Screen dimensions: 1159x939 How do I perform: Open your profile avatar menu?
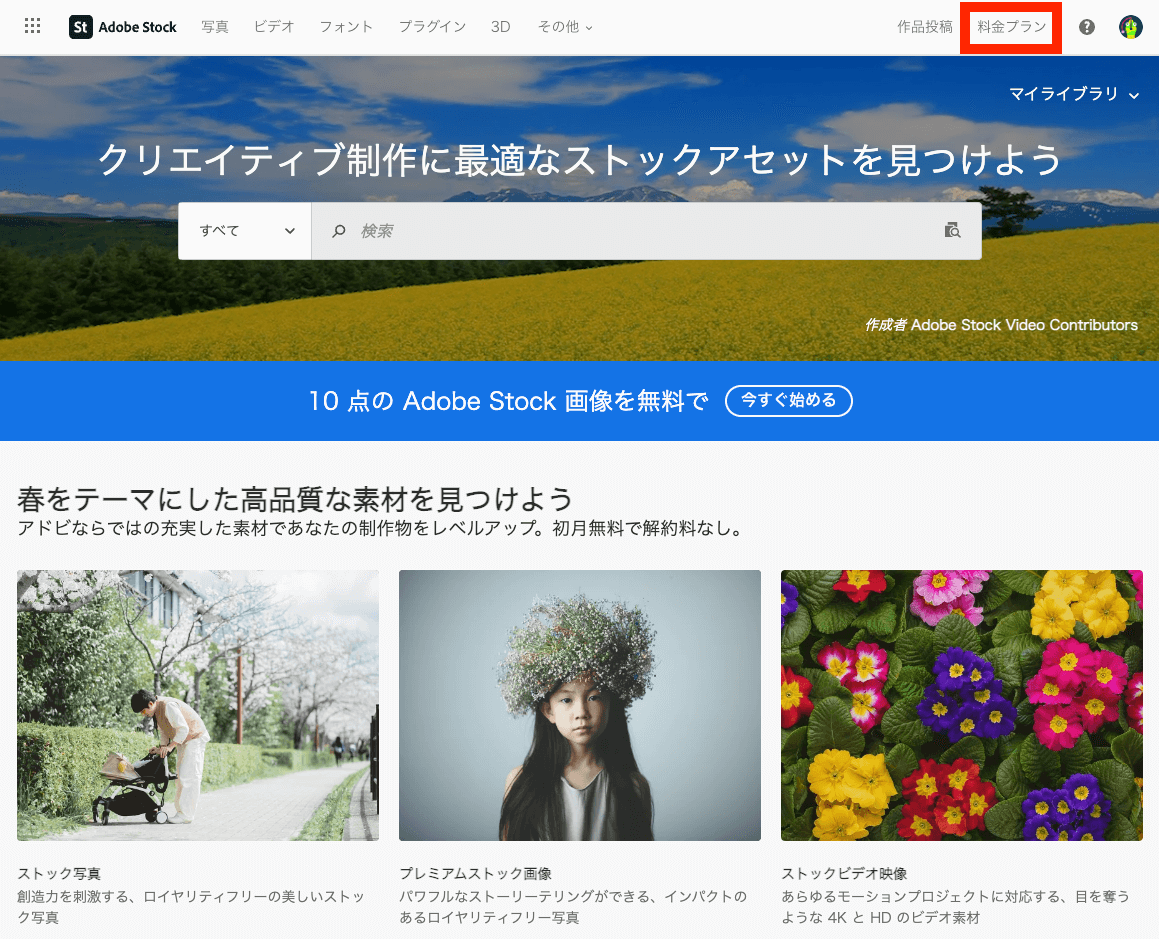[x=1130, y=27]
